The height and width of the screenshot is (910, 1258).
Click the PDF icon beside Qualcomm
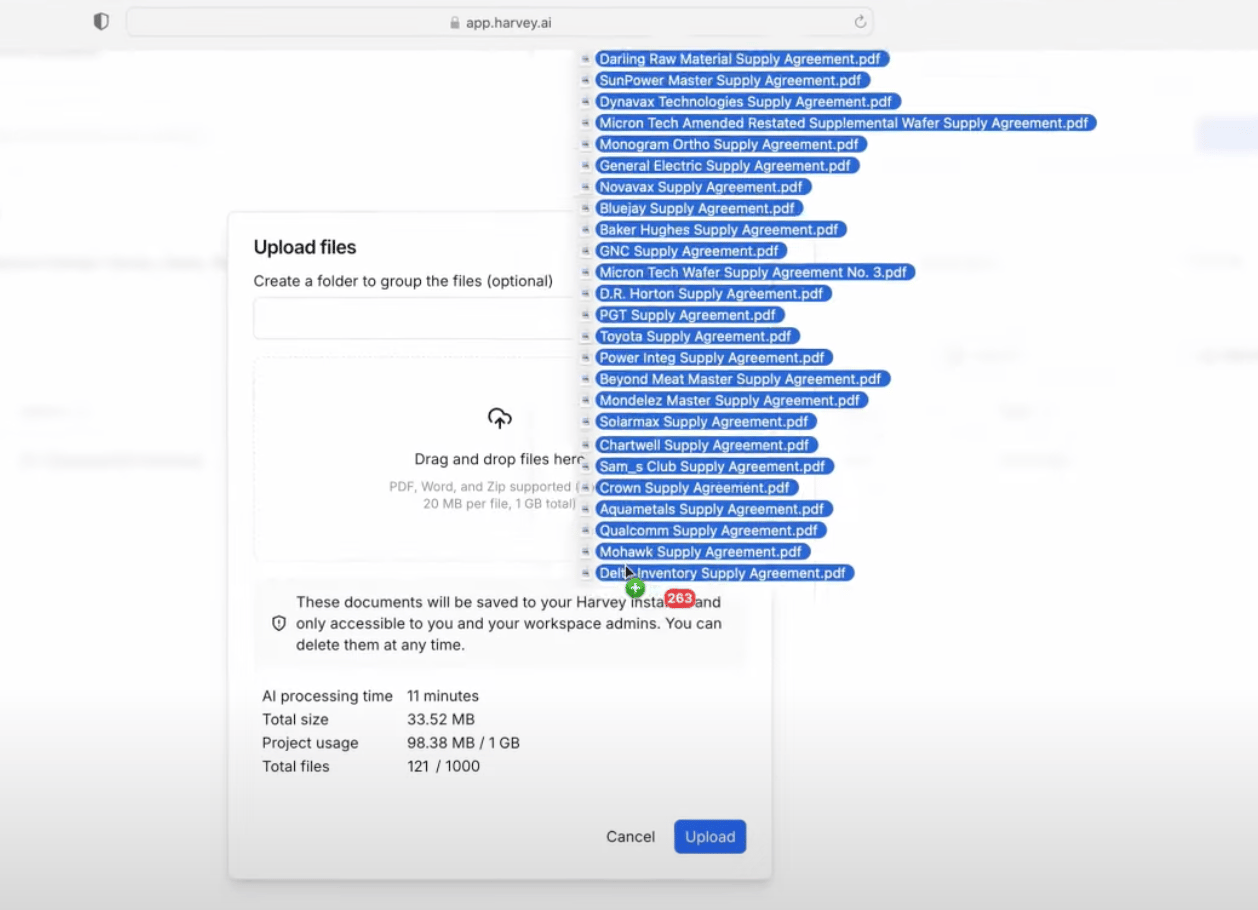586,530
